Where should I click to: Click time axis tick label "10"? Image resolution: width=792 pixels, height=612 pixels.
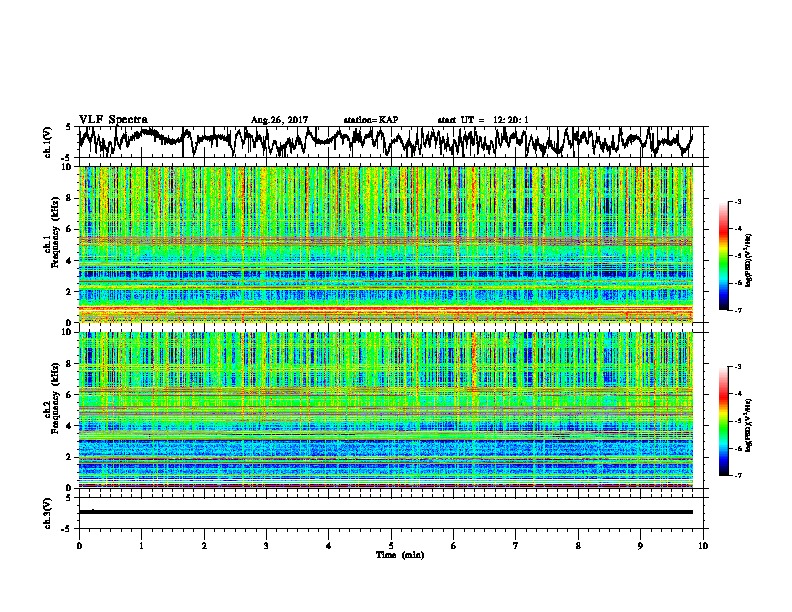(x=703, y=546)
